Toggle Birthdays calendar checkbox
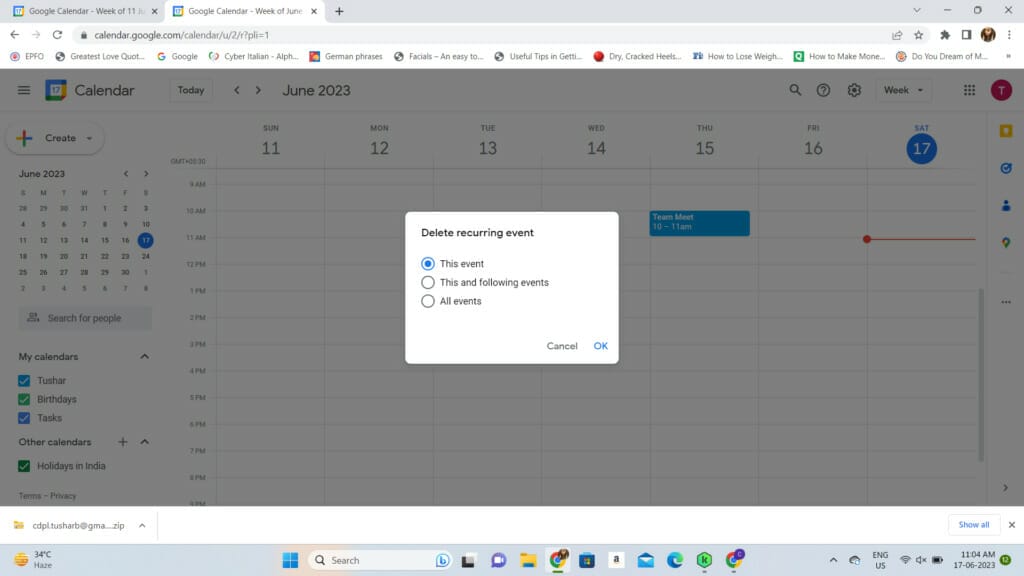The image size is (1024, 576). (24, 399)
